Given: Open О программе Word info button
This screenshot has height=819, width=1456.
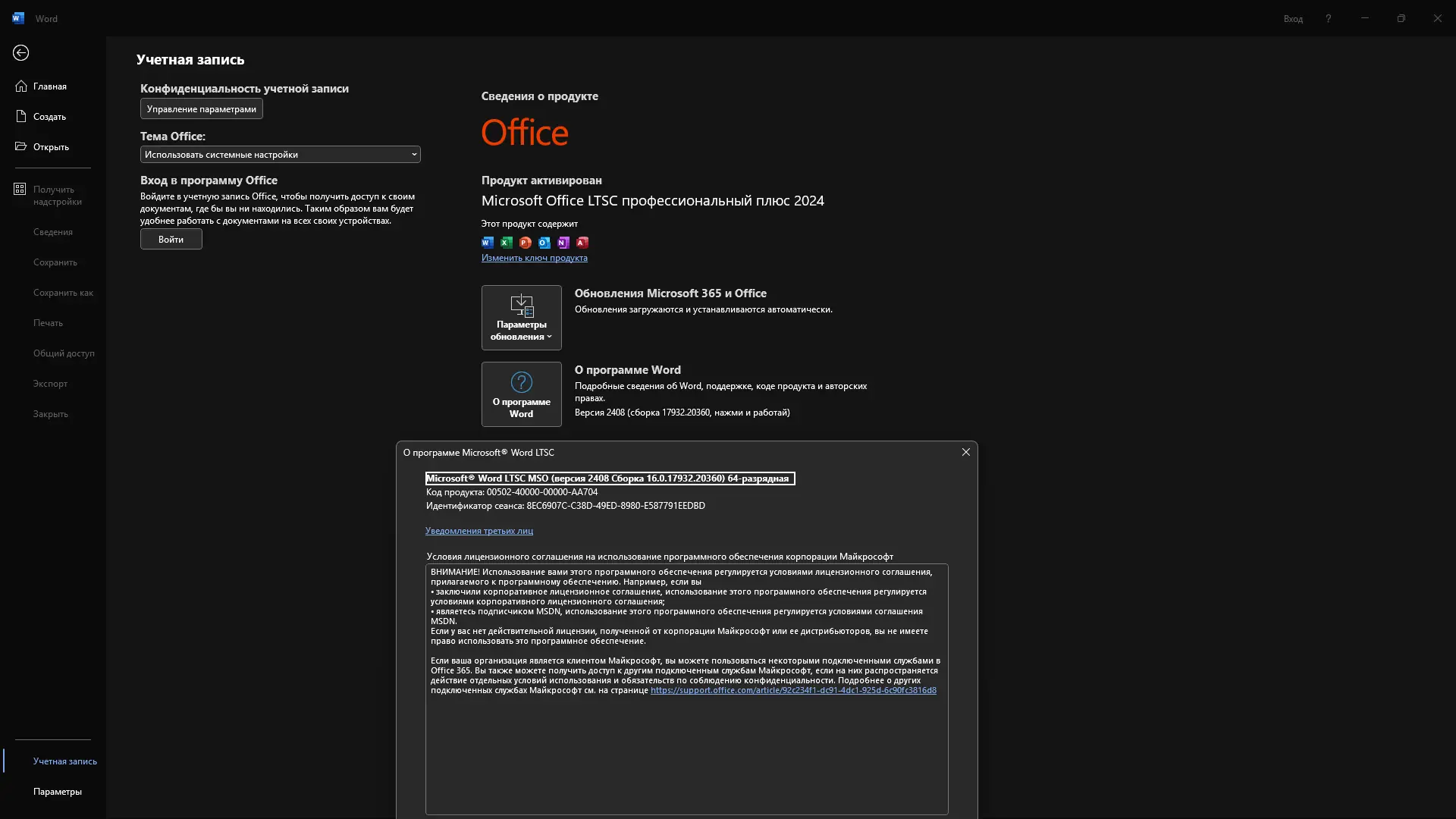Looking at the screenshot, I should (x=521, y=394).
